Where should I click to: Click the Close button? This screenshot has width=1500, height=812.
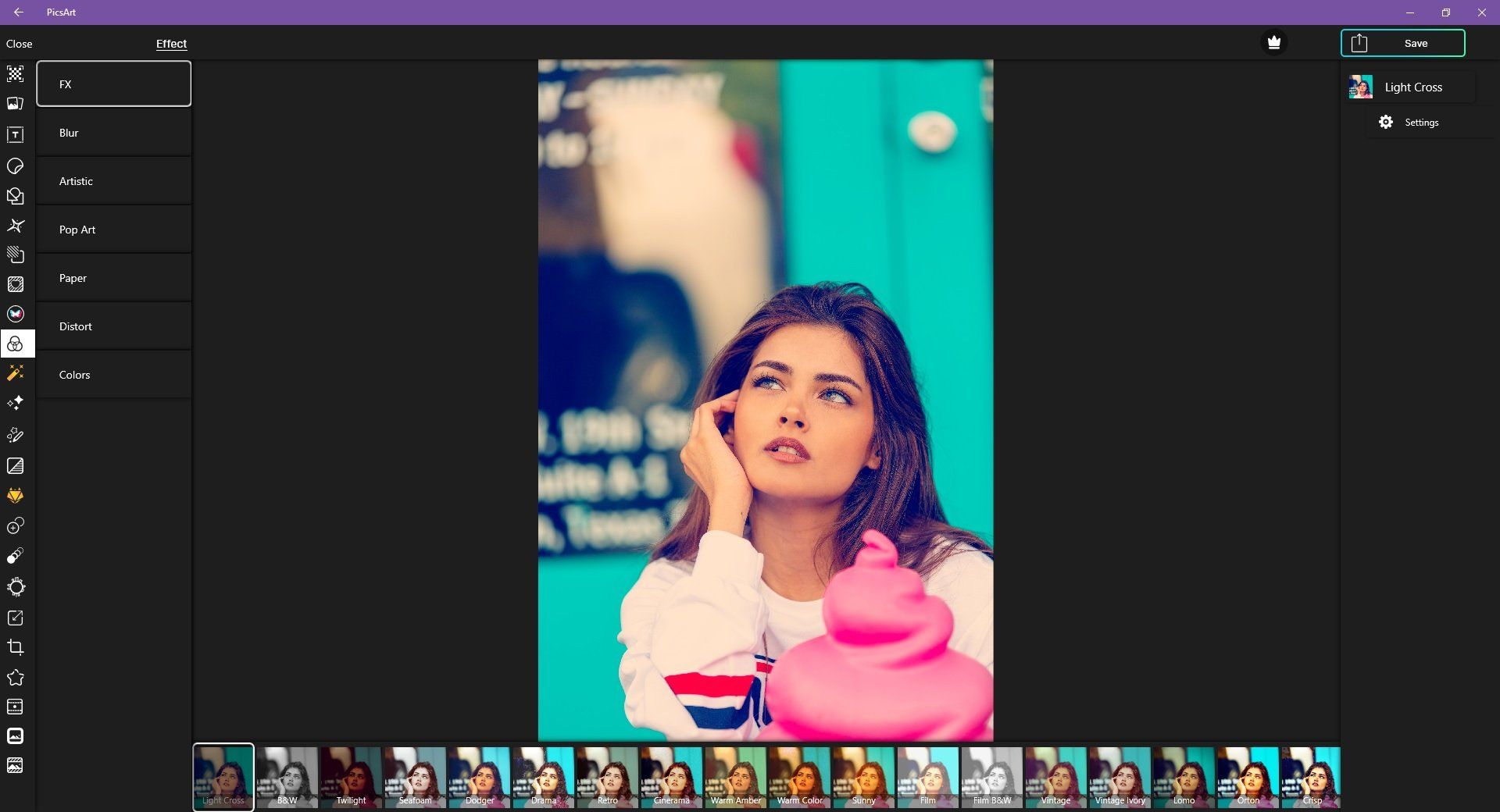20,44
